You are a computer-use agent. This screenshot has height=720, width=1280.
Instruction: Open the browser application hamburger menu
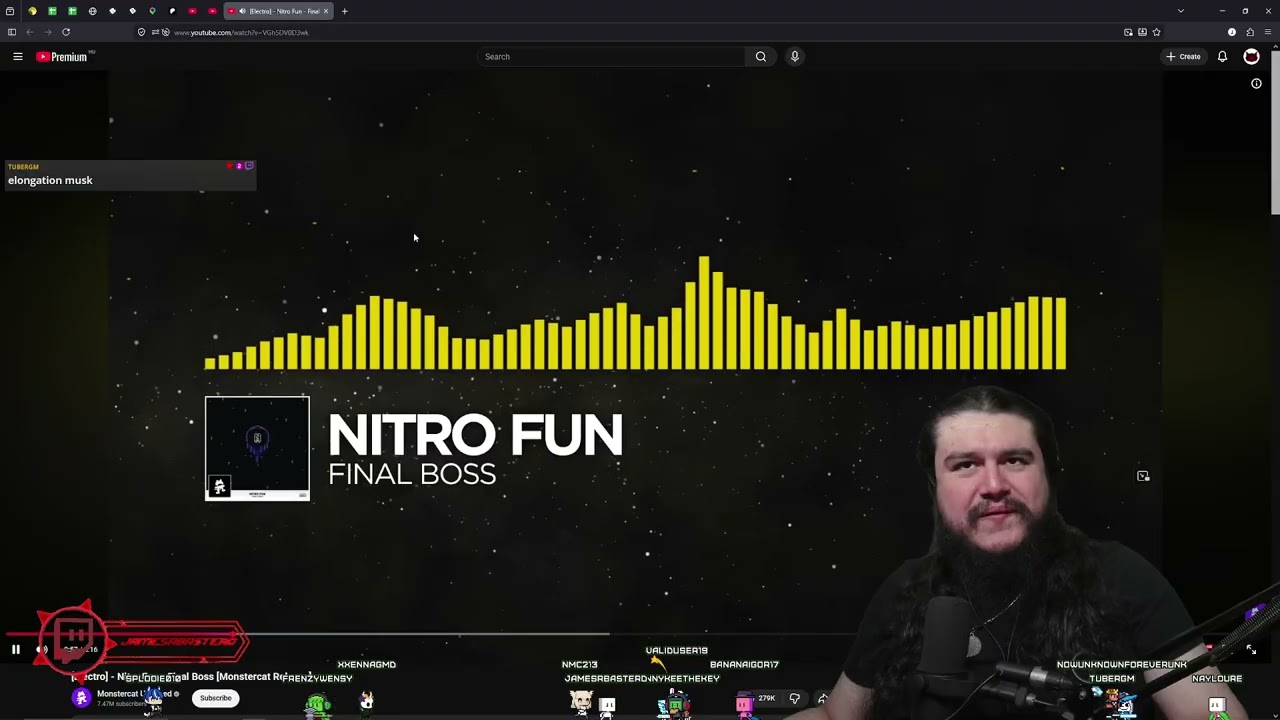(x=1267, y=32)
